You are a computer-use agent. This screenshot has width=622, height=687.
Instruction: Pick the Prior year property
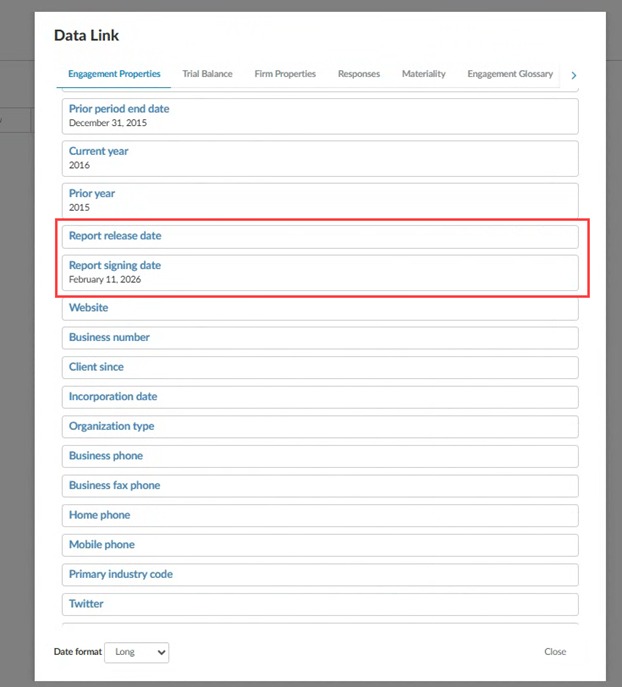click(320, 200)
